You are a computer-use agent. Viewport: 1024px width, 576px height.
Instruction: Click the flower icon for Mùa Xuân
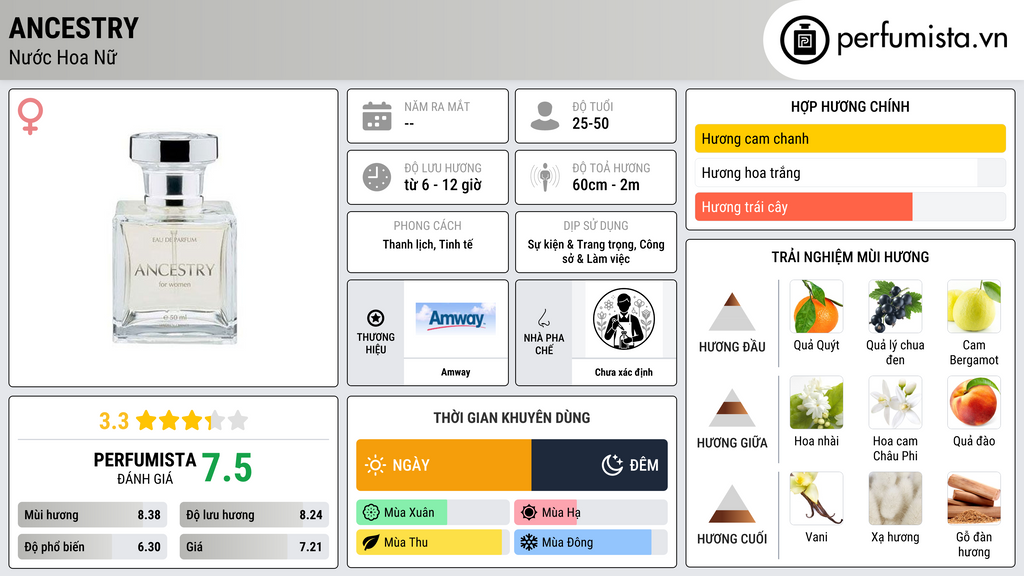[x=371, y=513]
